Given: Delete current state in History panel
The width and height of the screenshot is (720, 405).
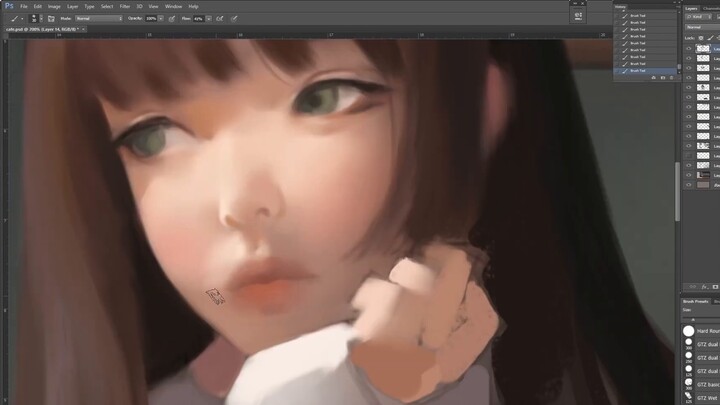Looking at the screenshot, I should (x=671, y=78).
